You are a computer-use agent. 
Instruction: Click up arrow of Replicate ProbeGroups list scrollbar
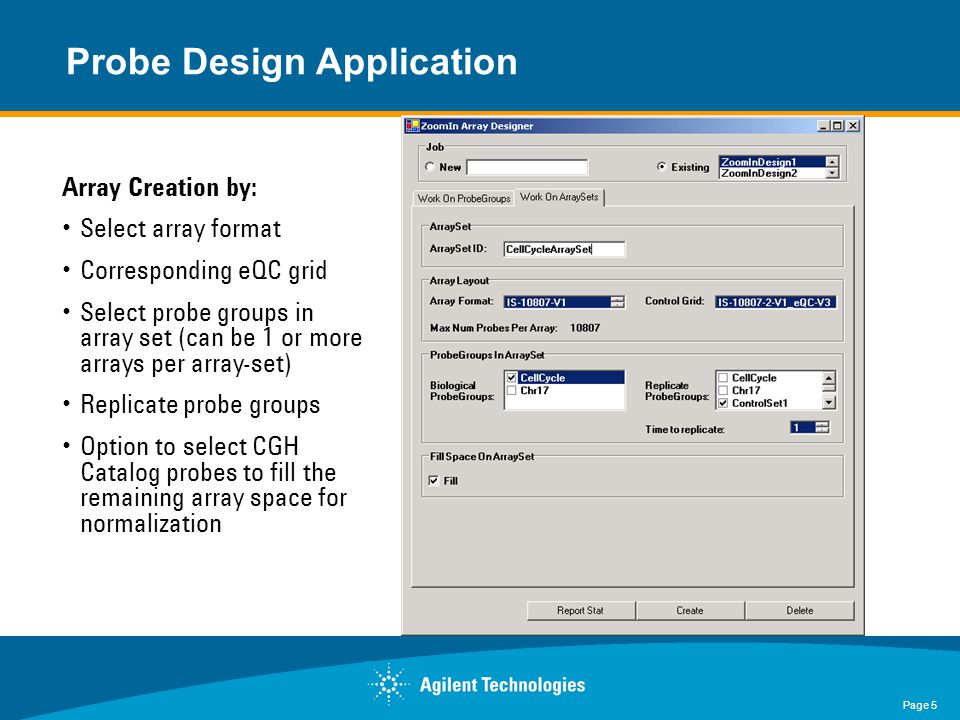click(828, 378)
